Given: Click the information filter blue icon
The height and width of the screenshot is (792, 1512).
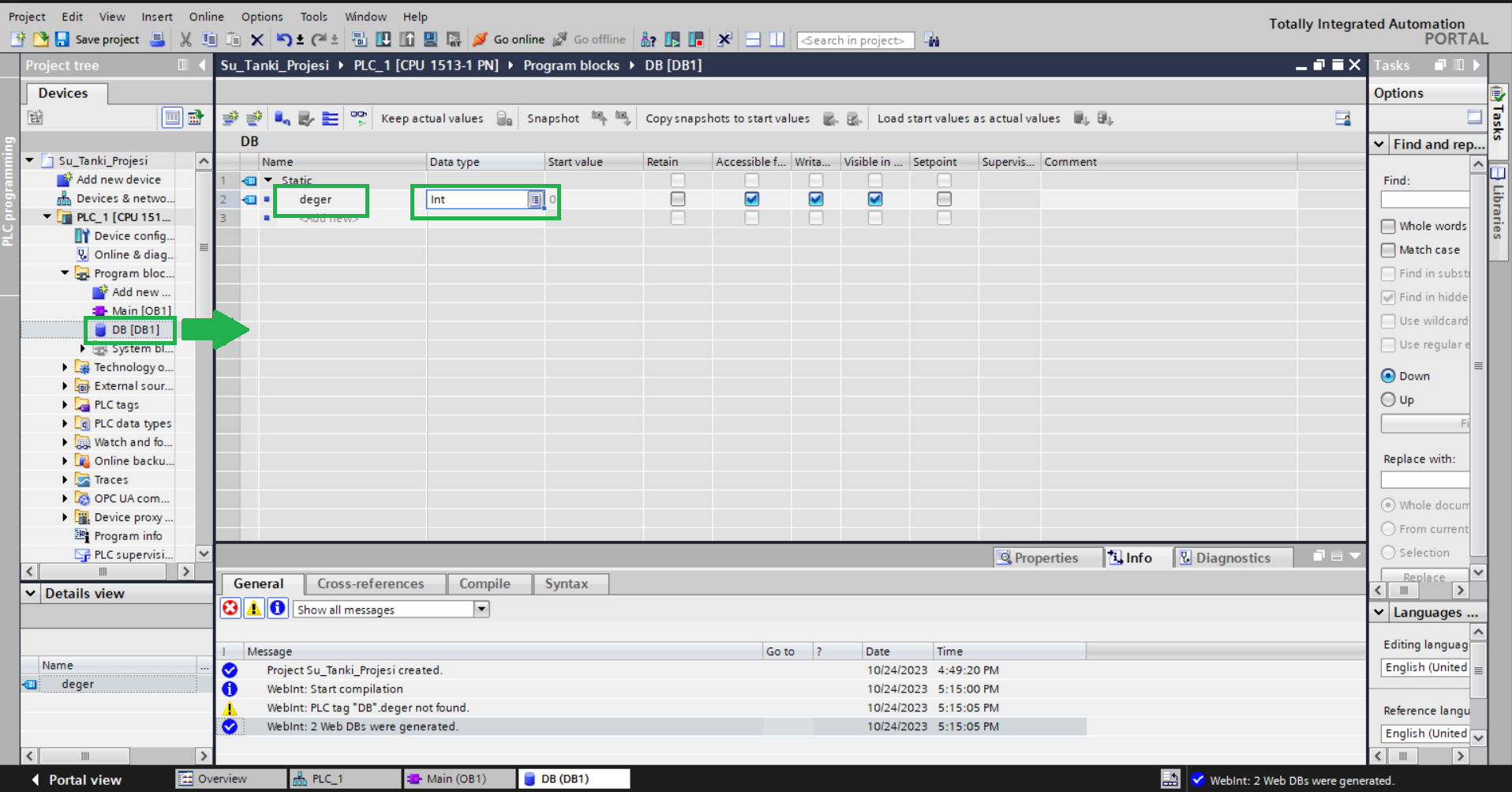Looking at the screenshot, I should coord(277,608).
